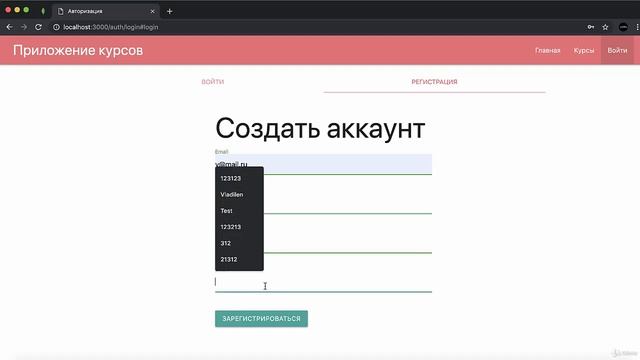
Task: Choose autofill suggestion 21312
Action: tap(239, 260)
